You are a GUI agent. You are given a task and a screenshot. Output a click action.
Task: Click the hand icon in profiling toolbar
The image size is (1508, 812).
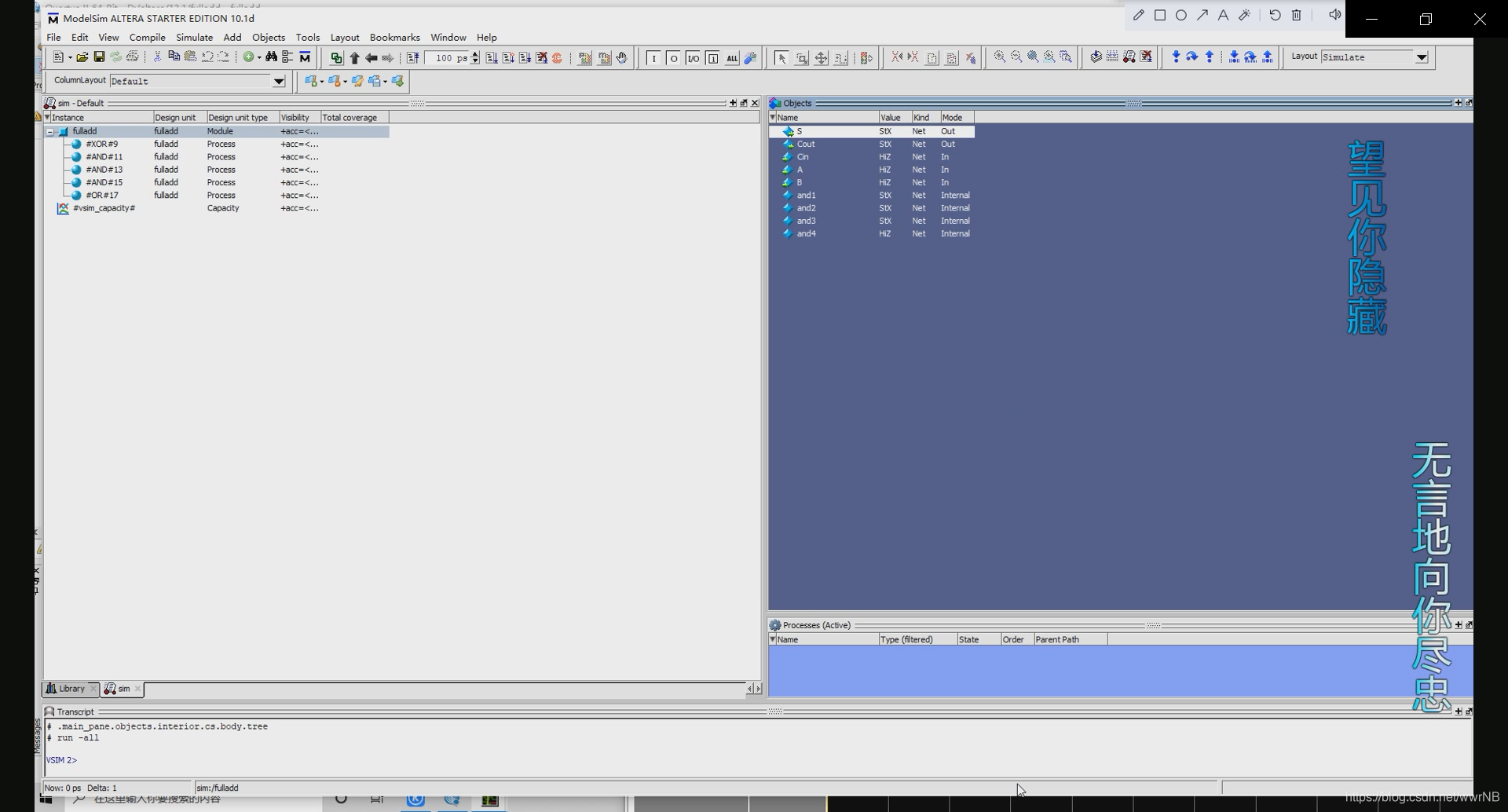point(622,57)
